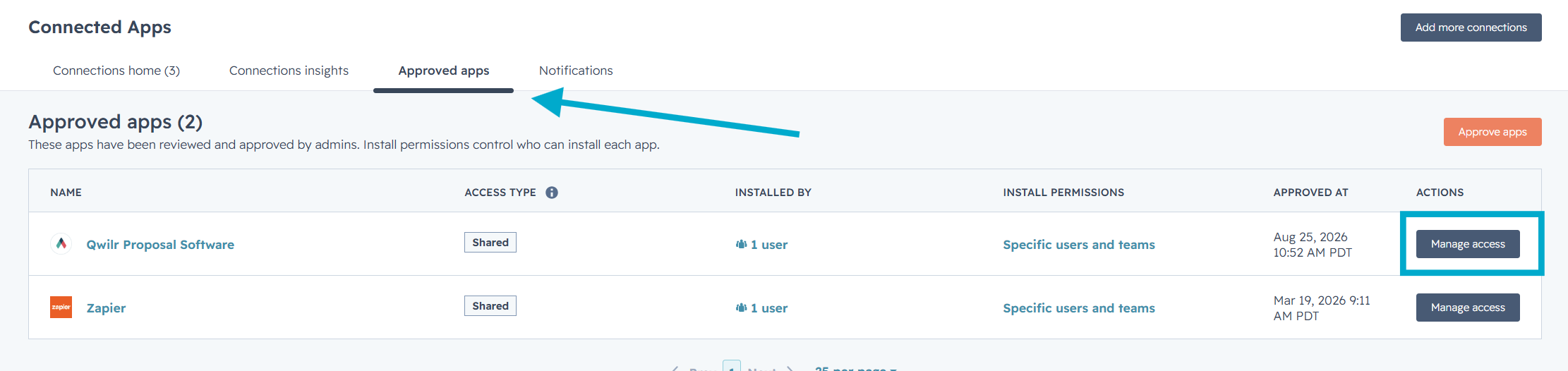Click the Add more connections button
This screenshot has width=1568, height=371.
pos(1471,28)
